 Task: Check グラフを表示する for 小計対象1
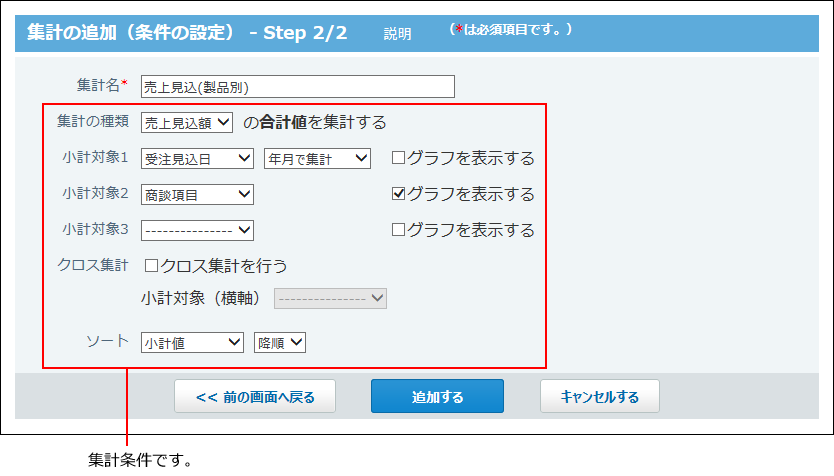398,158
